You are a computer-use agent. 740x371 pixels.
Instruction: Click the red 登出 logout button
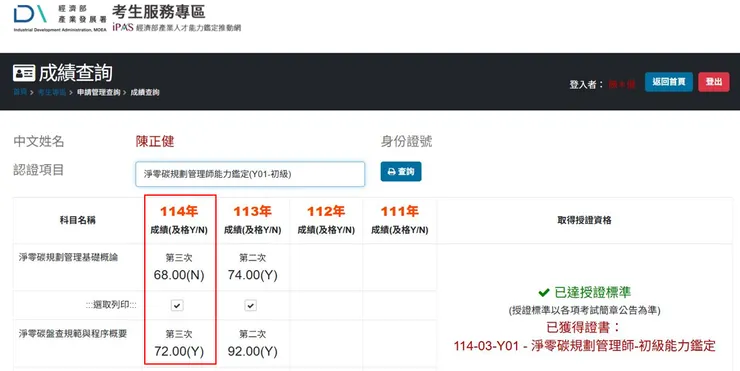coord(714,82)
